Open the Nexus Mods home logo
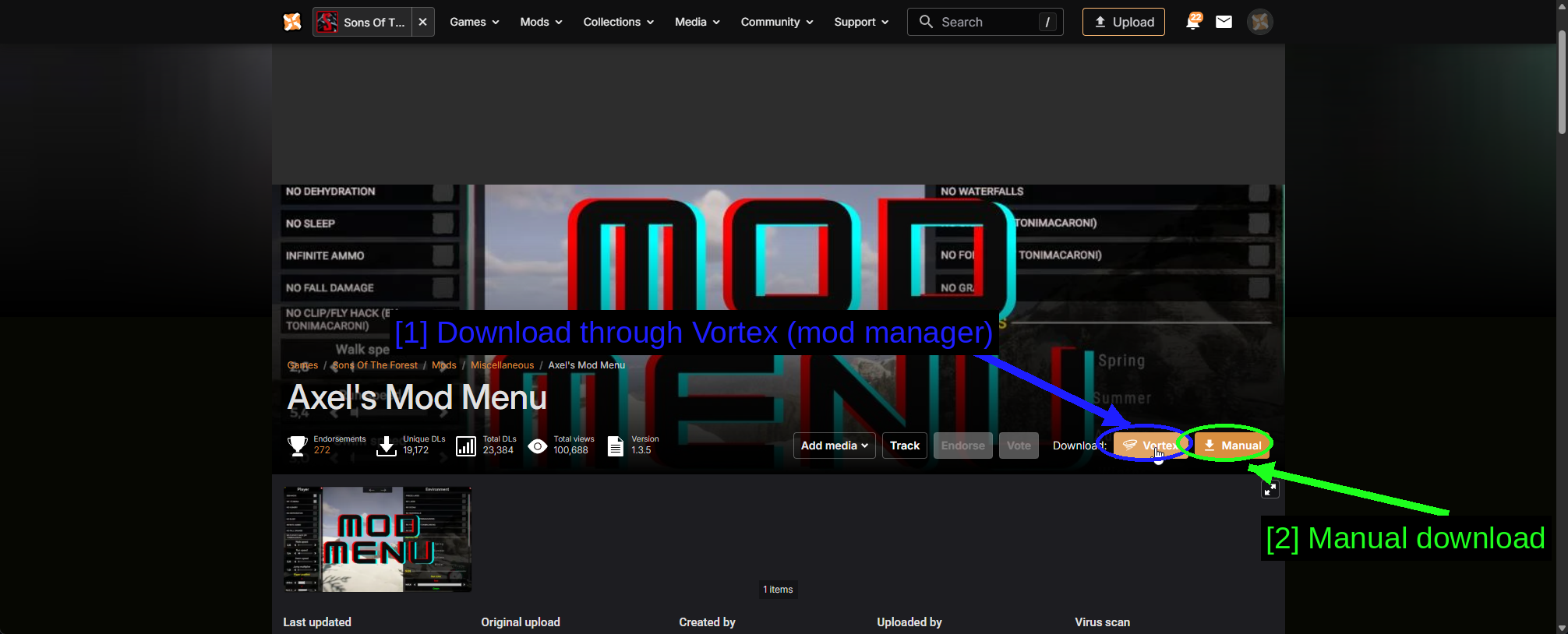Viewport: 1568px width, 634px height. pos(292,22)
